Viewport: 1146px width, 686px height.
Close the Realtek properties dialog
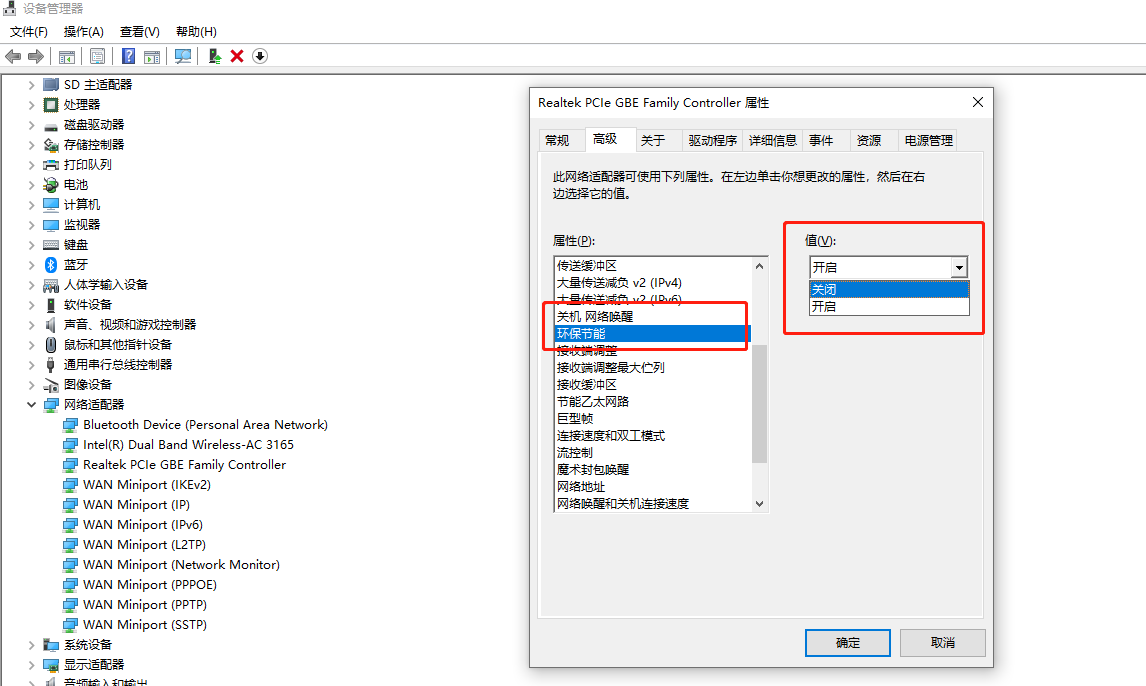978,102
